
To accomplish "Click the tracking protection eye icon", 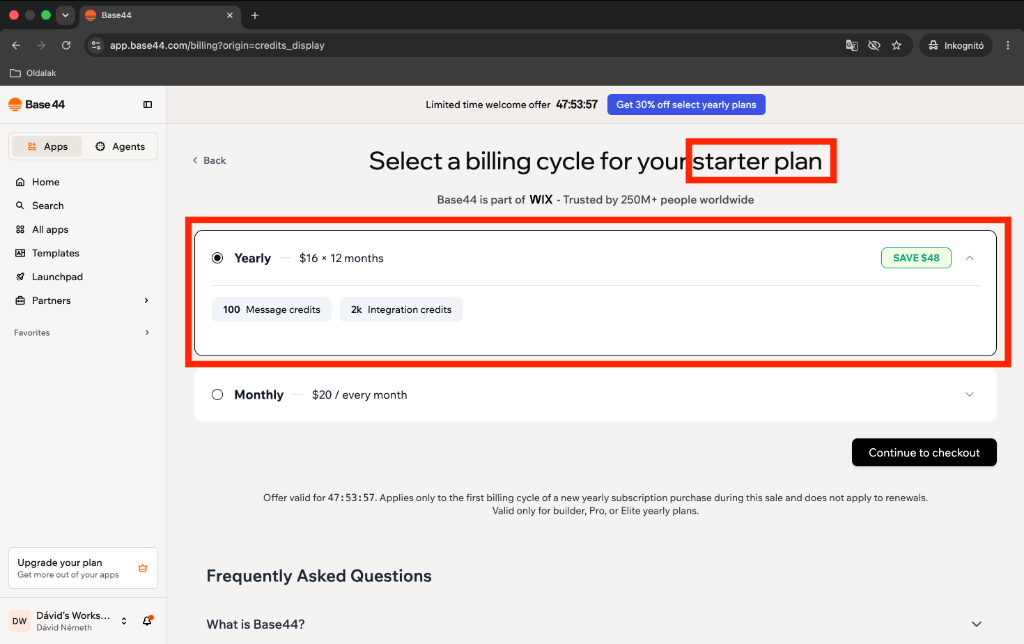I will pyautogui.click(x=874, y=45).
